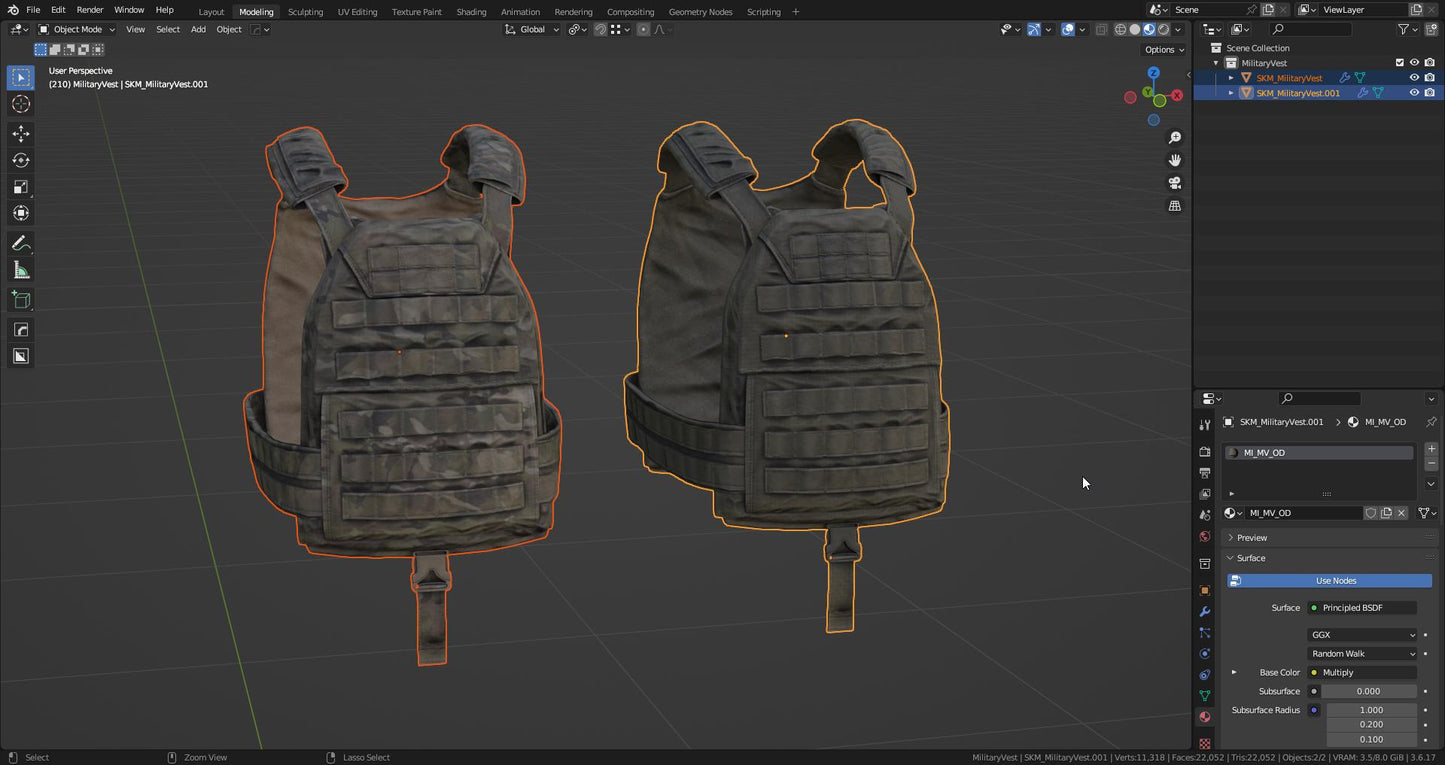
Task: Select the Measure tool
Action: [x=20, y=269]
